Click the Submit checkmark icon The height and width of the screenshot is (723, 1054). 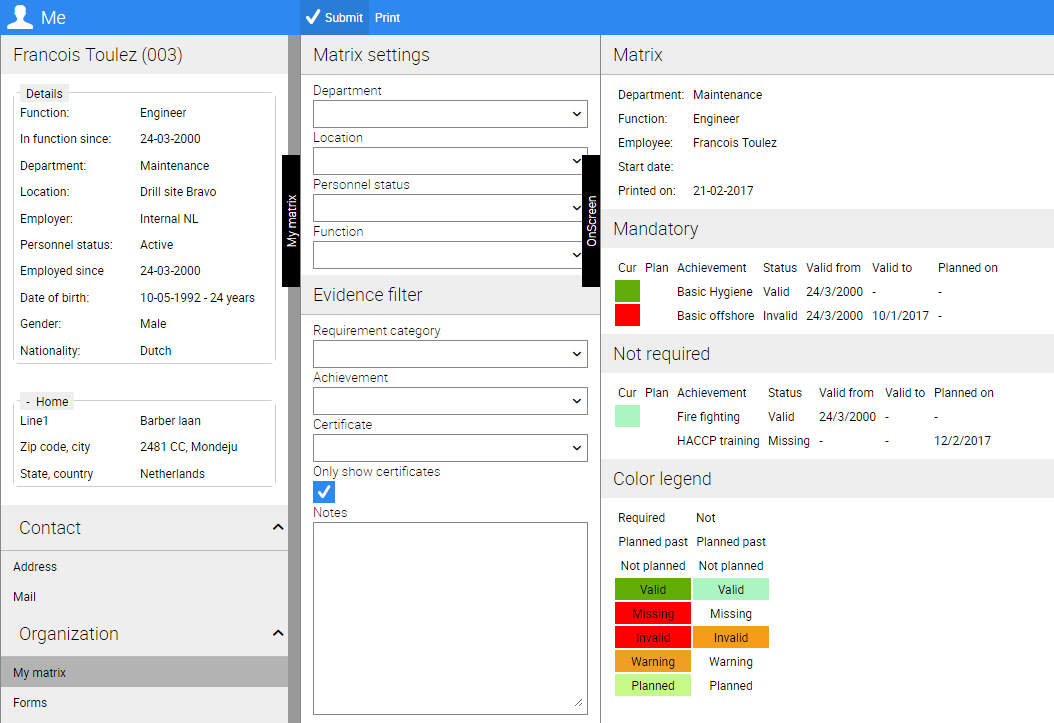tap(313, 17)
